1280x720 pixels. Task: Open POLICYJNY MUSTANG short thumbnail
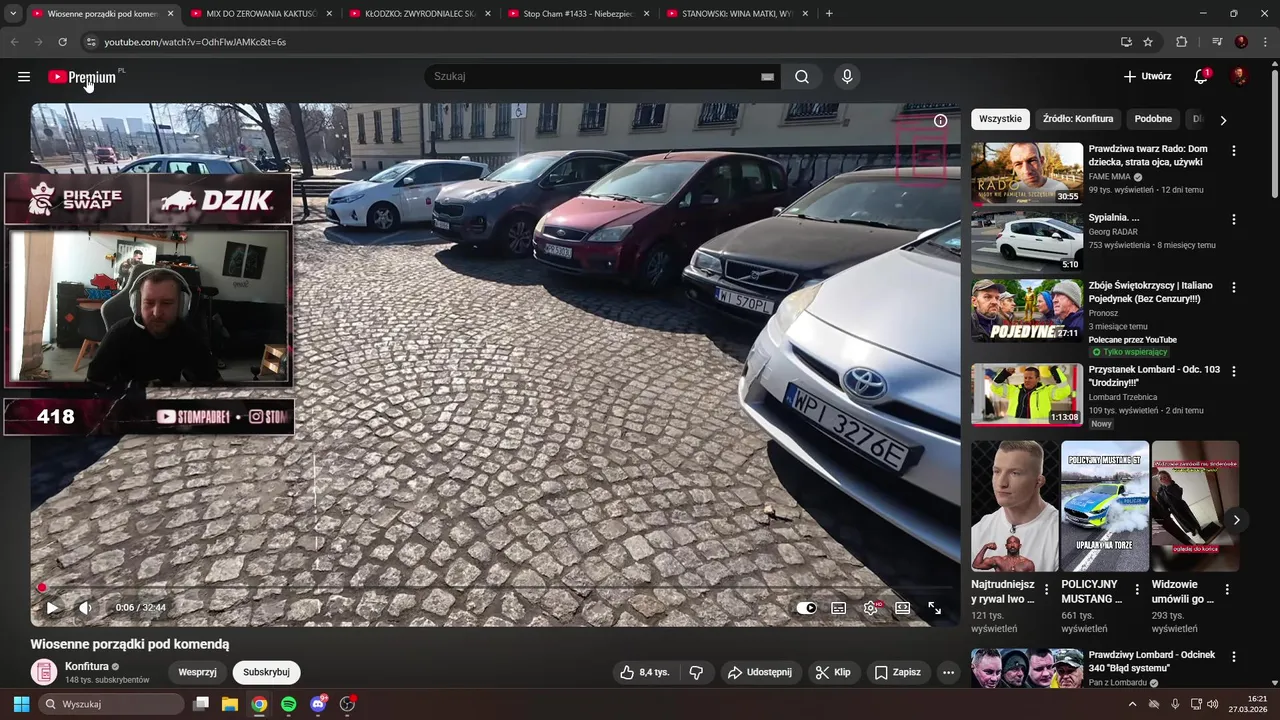(1105, 506)
